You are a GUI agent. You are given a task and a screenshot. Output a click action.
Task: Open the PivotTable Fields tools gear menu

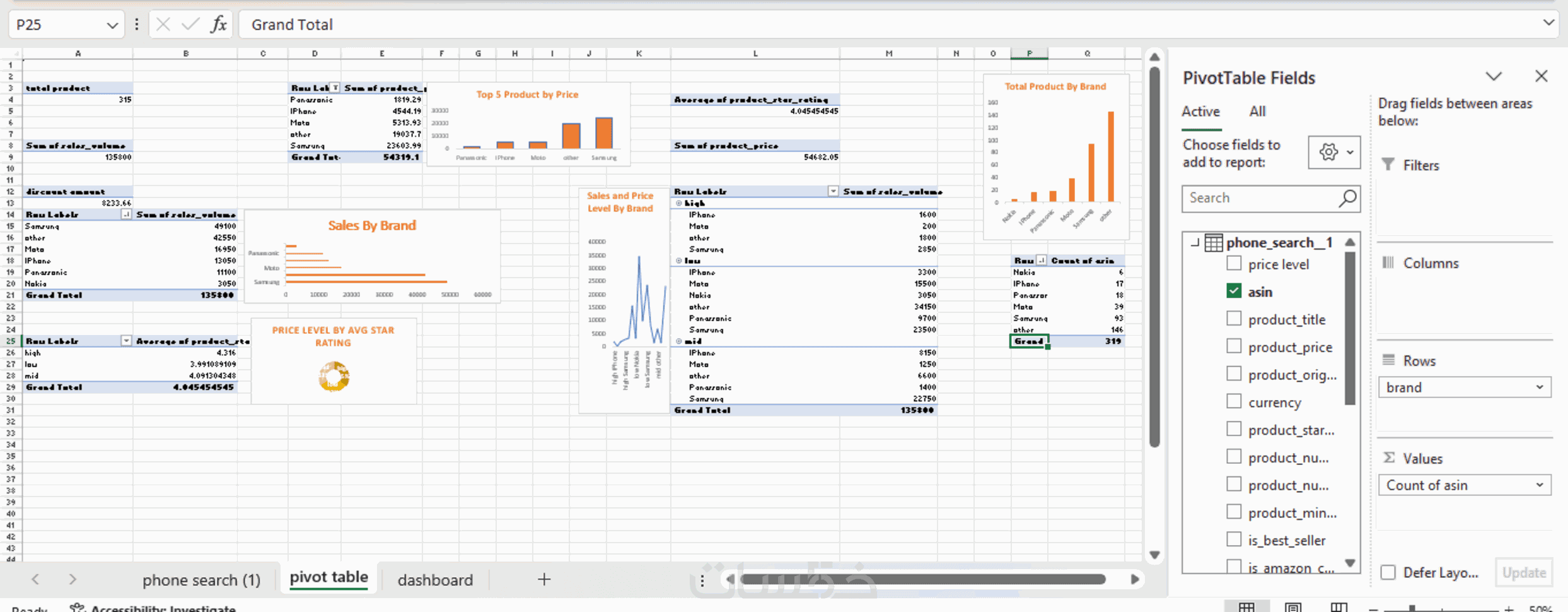1334,152
